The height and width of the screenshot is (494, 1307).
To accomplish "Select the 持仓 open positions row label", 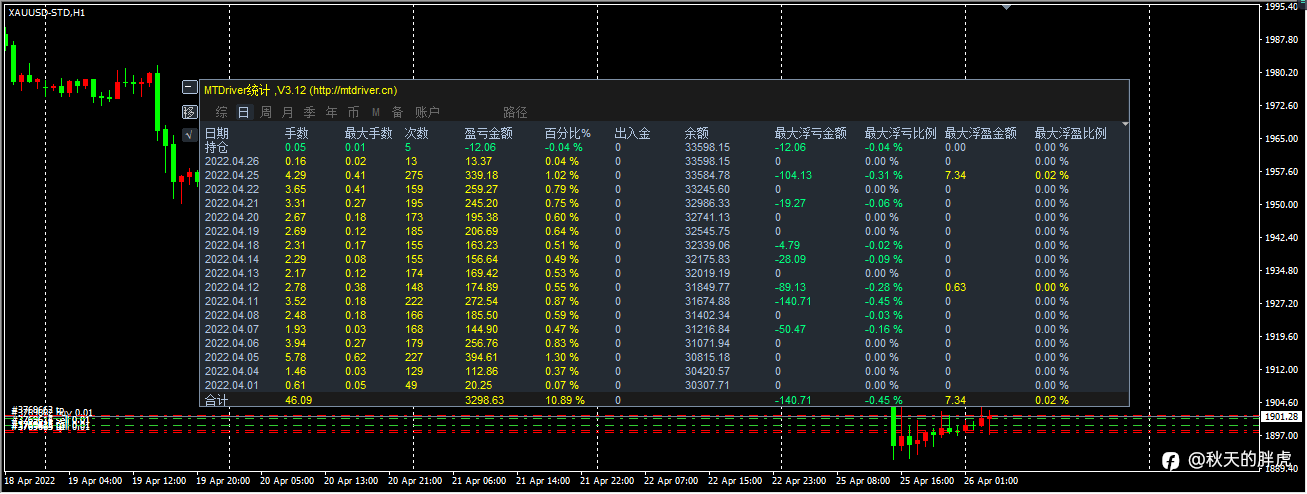I will click(217, 147).
